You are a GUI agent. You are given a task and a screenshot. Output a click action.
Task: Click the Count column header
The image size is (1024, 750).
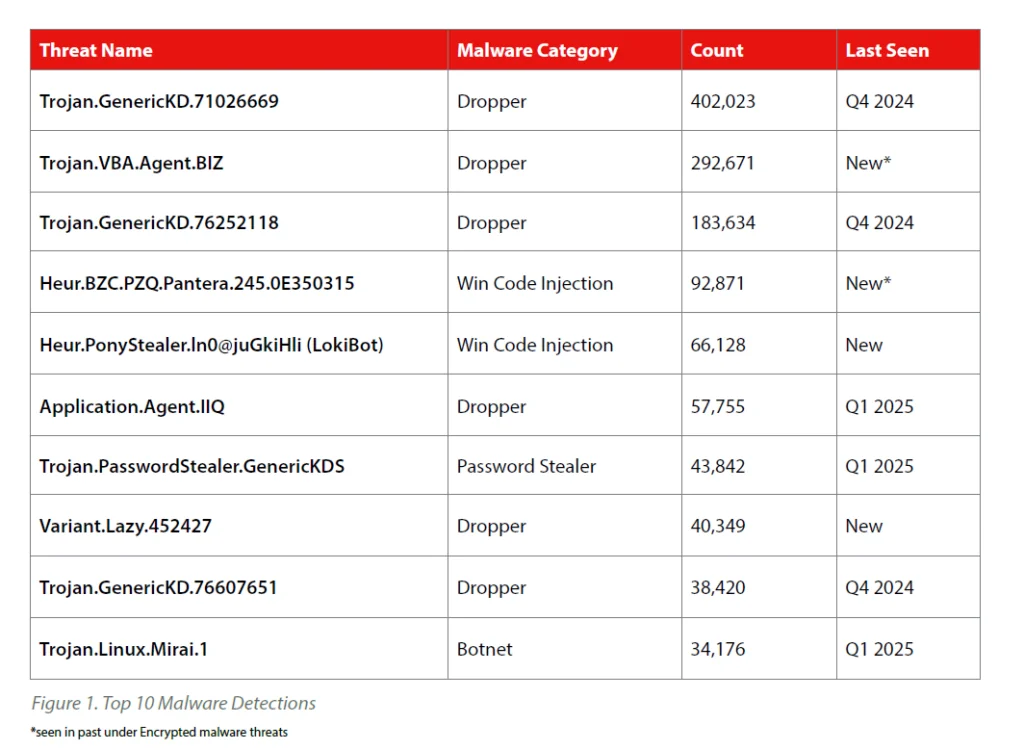point(717,50)
